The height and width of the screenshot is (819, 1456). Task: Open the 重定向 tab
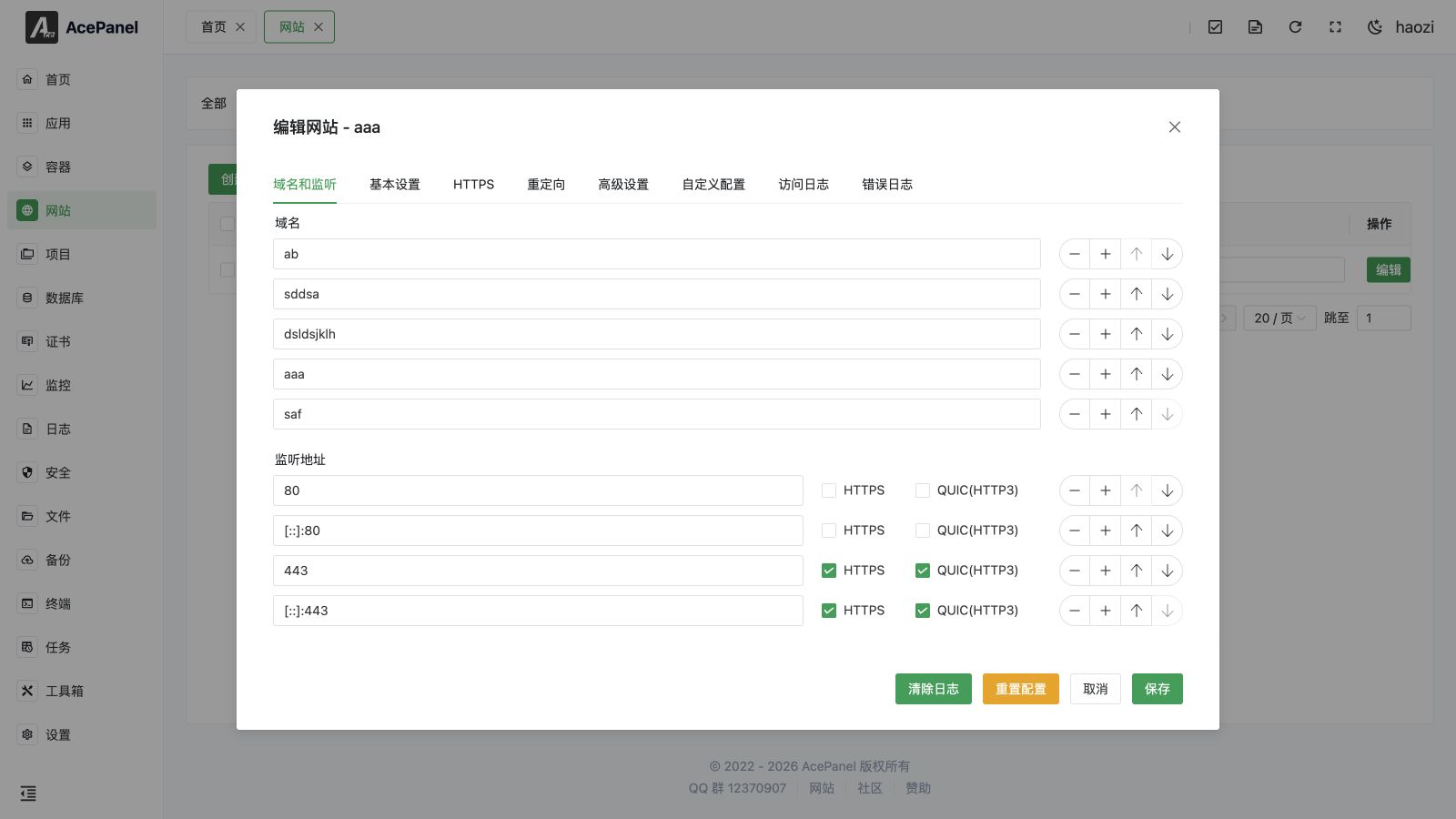click(x=546, y=184)
